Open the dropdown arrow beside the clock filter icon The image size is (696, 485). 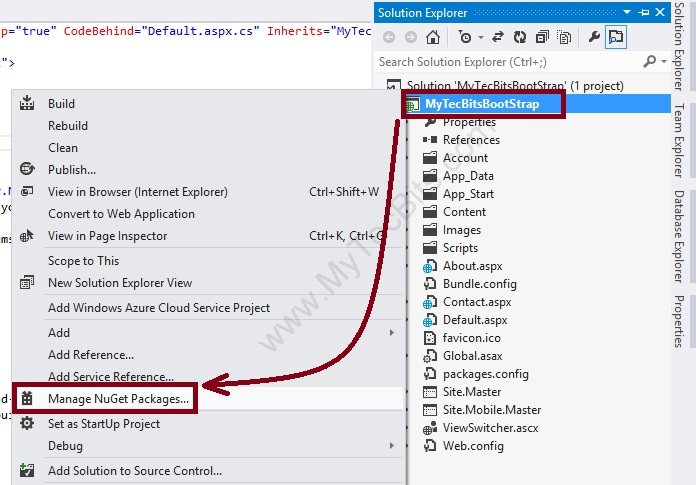pyautogui.click(x=481, y=38)
